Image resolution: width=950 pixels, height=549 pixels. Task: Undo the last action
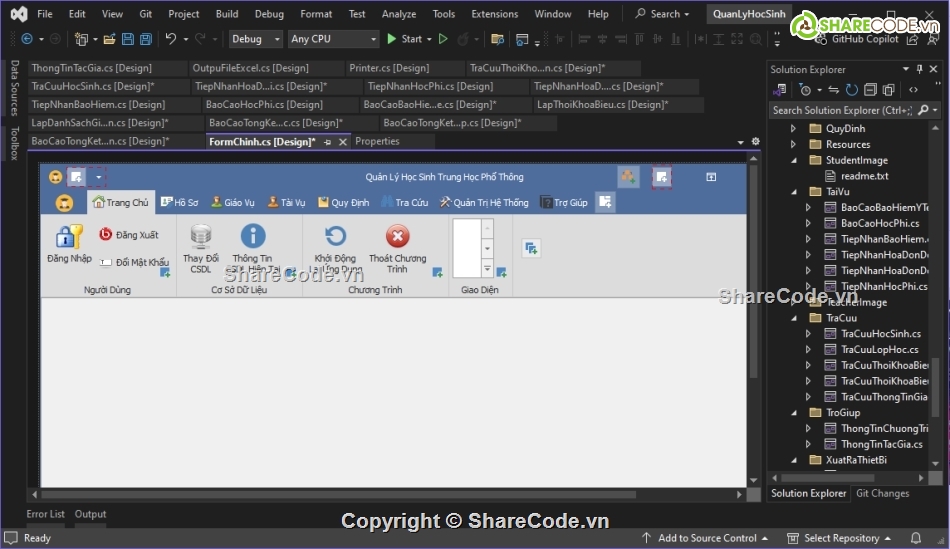click(x=171, y=39)
